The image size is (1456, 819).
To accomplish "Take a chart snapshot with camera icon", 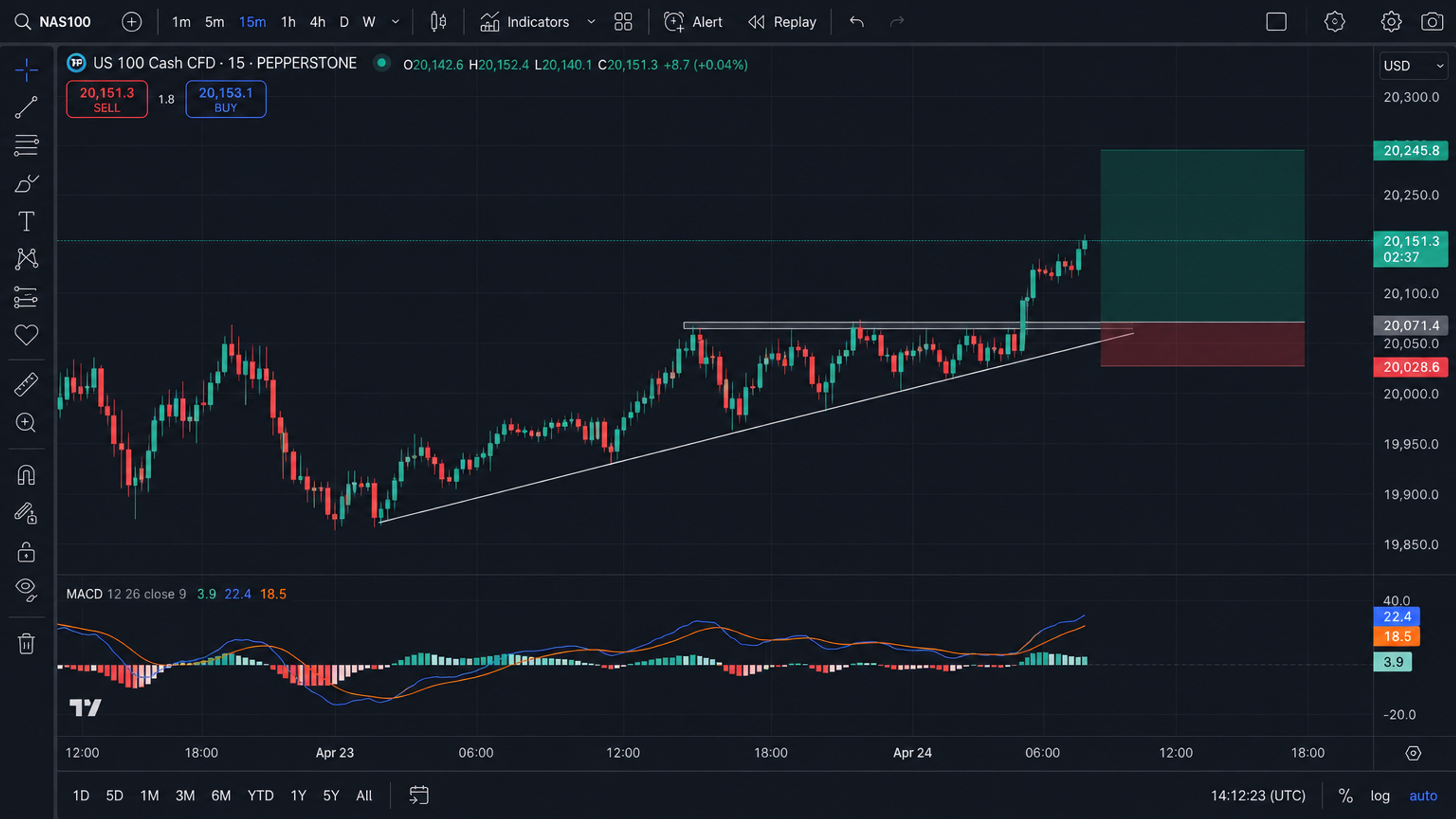I will pos(1432,22).
